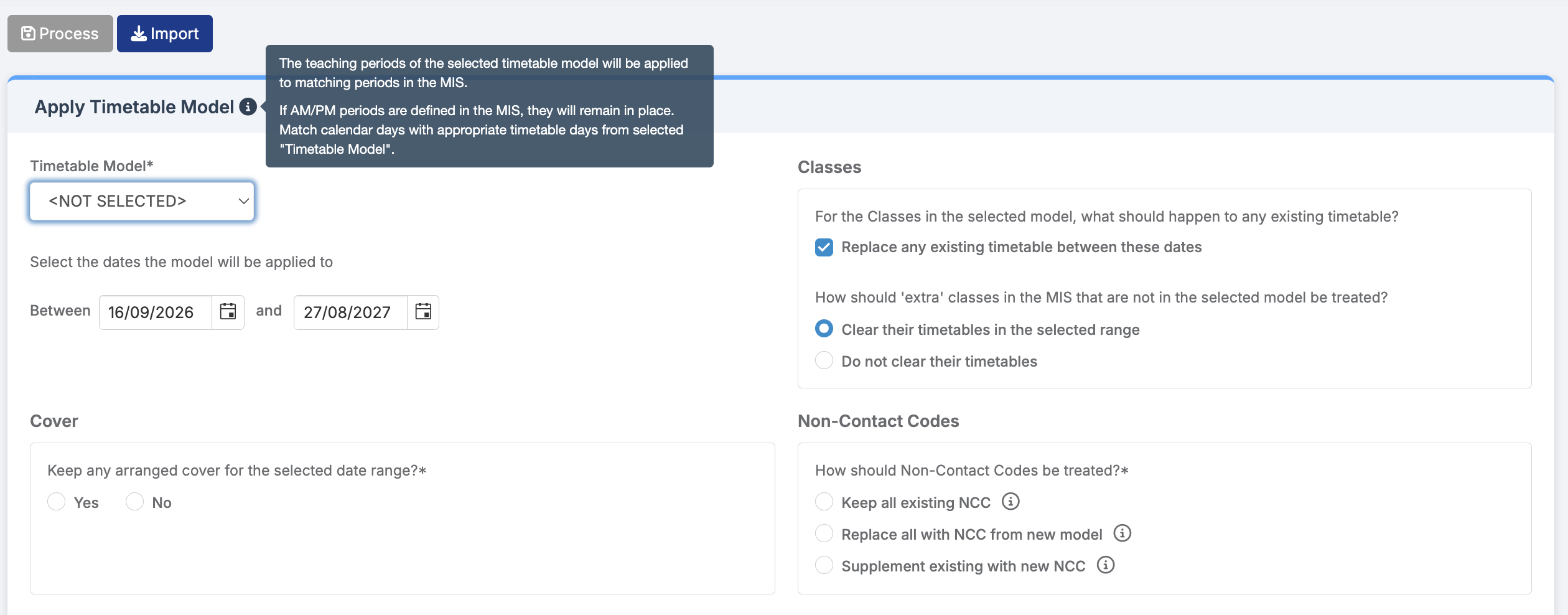1568x615 pixels.
Task: Click the Import button
Action: pos(165,34)
